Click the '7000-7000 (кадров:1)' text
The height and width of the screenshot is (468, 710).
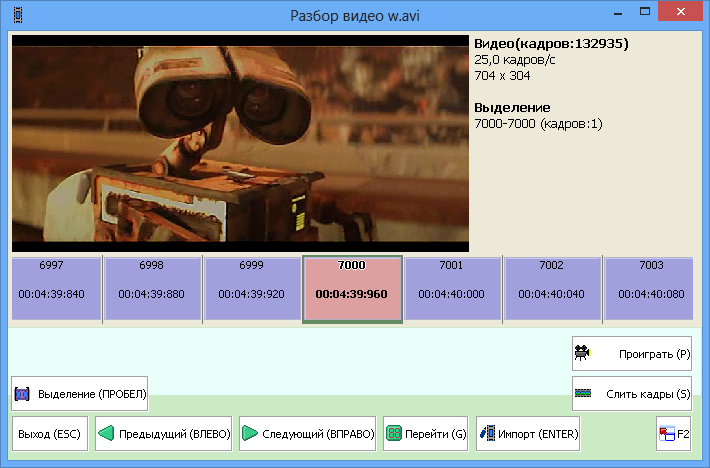point(538,124)
